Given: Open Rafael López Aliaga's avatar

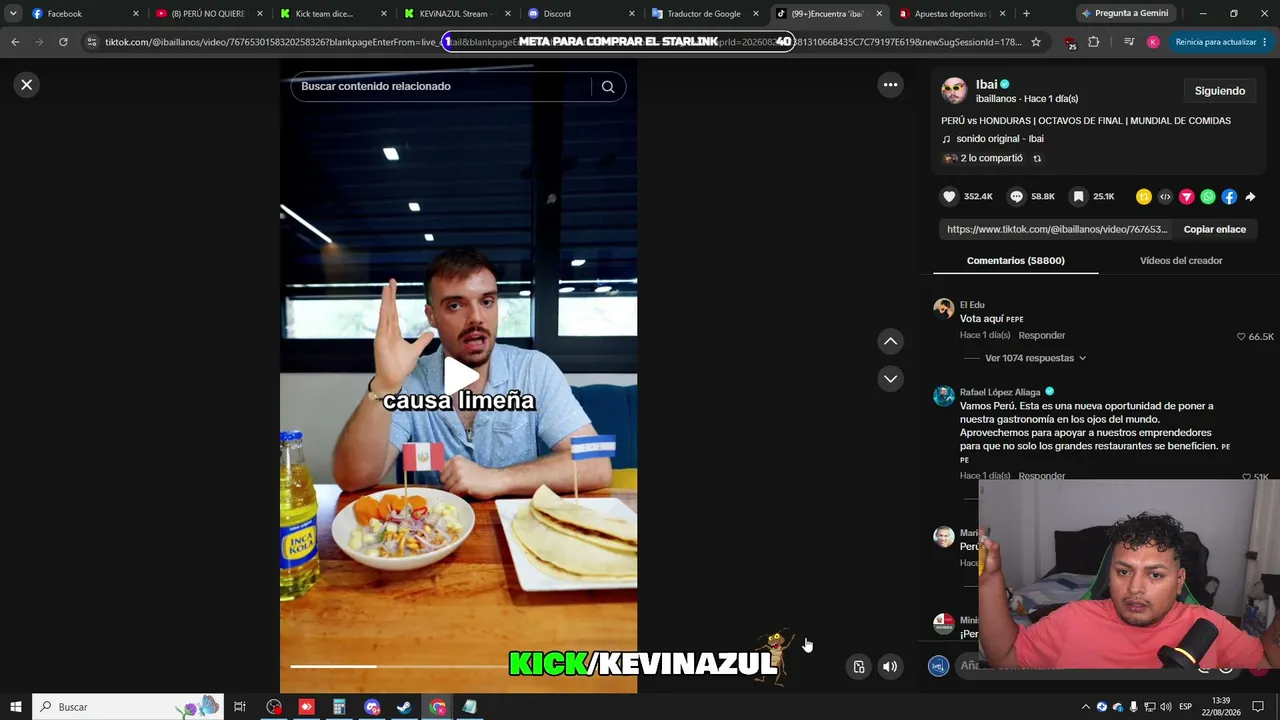Looking at the screenshot, I should pyautogui.click(x=944, y=395).
